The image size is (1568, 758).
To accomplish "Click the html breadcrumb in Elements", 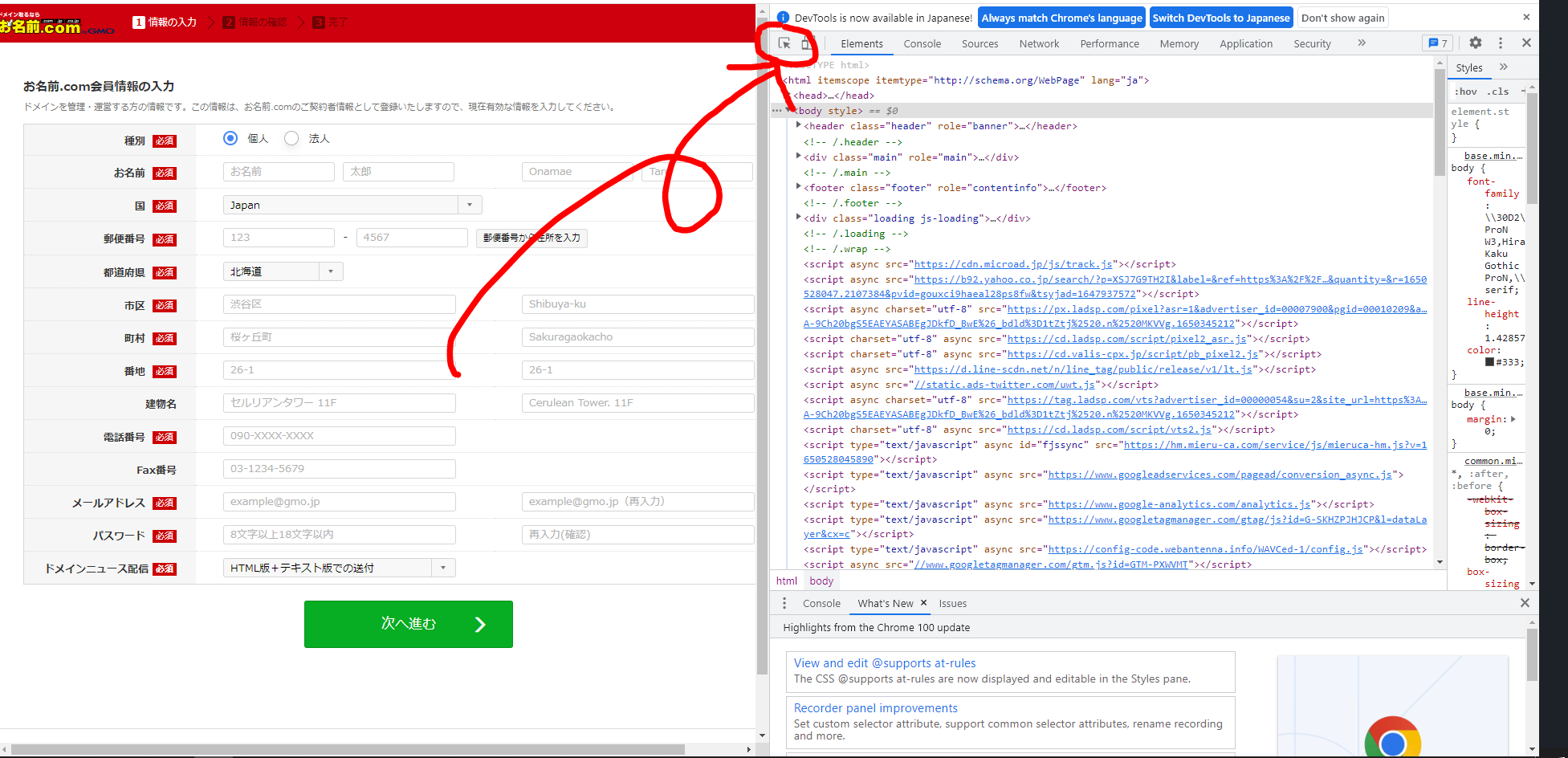I will (x=787, y=581).
